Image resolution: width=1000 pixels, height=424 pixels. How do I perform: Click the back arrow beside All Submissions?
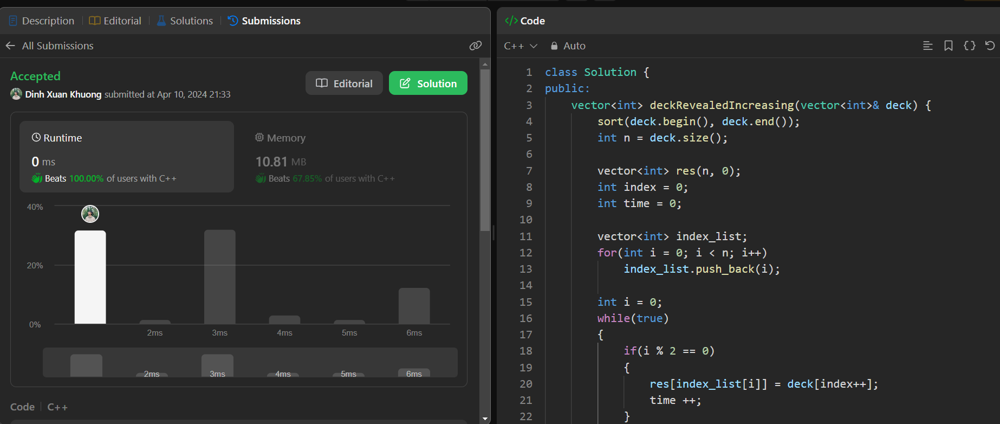11,46
